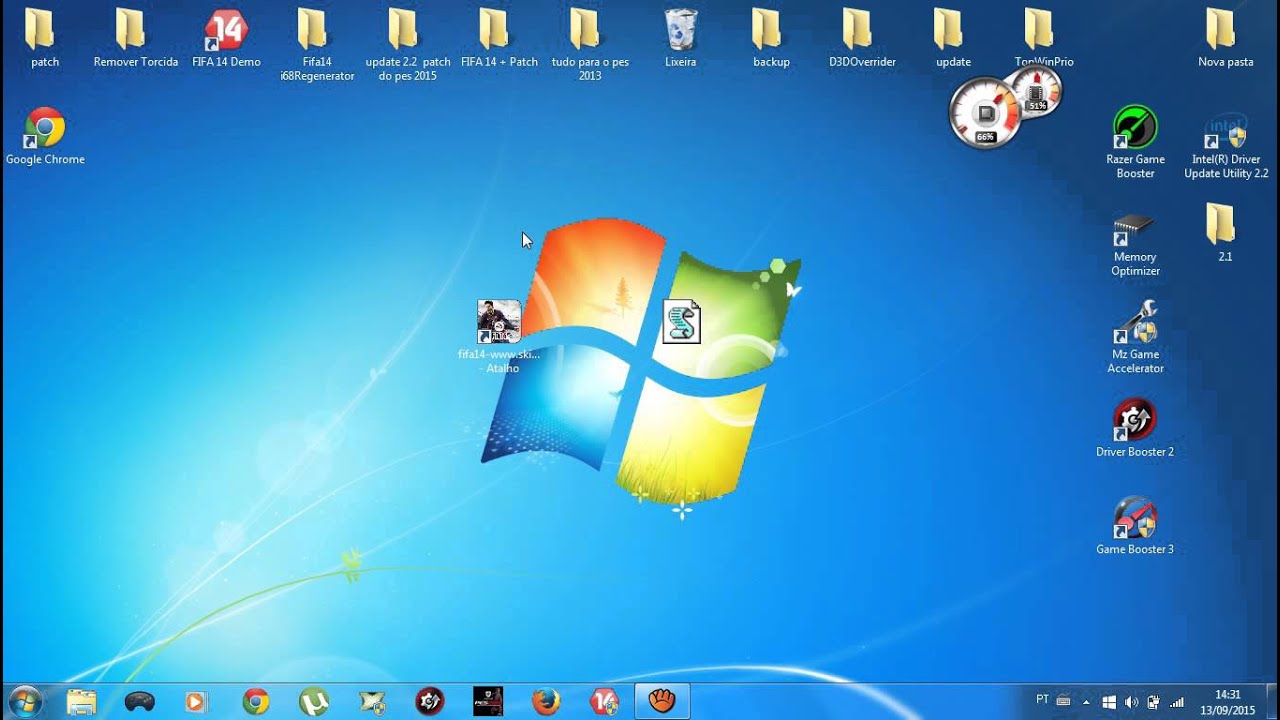This screenshot has width=1280, height=720.
Task: Select the D3DOverrider folder
Action: [862, 38]
